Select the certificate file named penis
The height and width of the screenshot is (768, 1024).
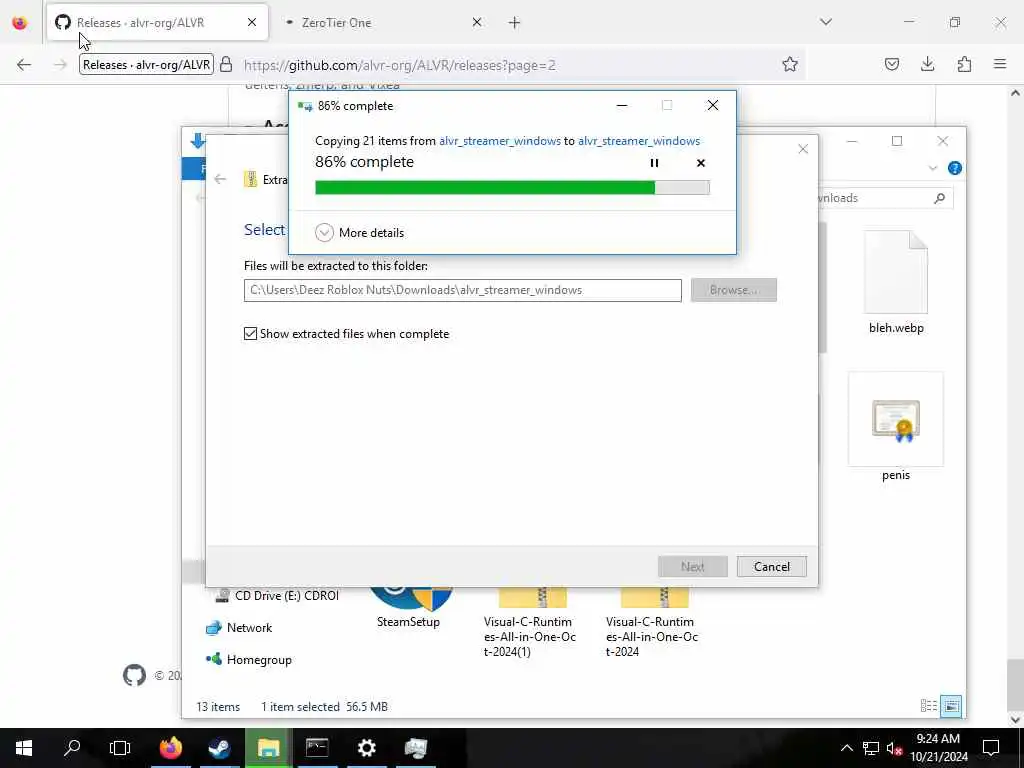(x=896, y=427)
